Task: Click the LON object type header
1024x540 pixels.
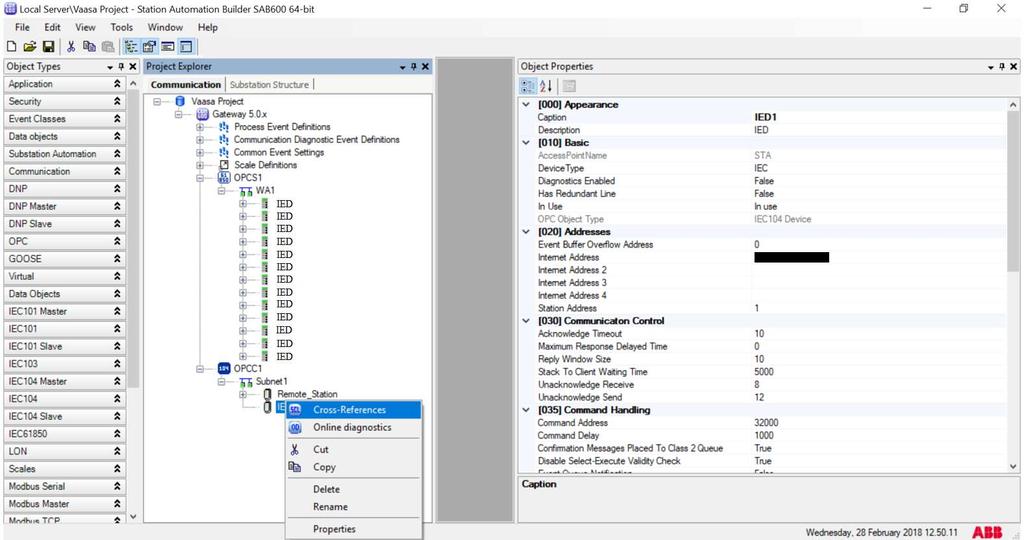Action: (64, 451)
